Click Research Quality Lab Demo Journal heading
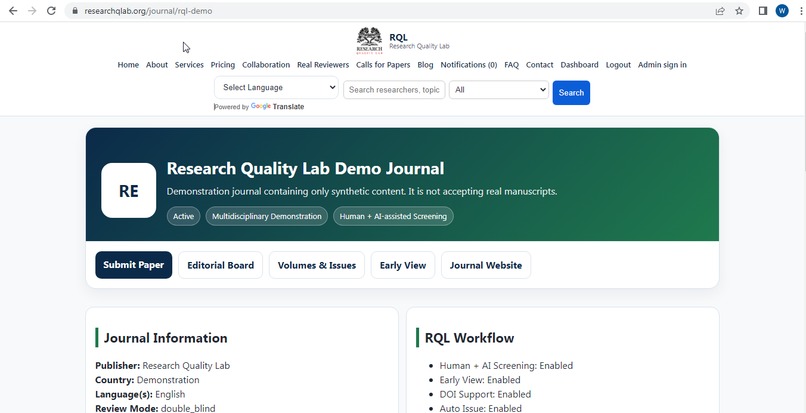 [305, 169]
